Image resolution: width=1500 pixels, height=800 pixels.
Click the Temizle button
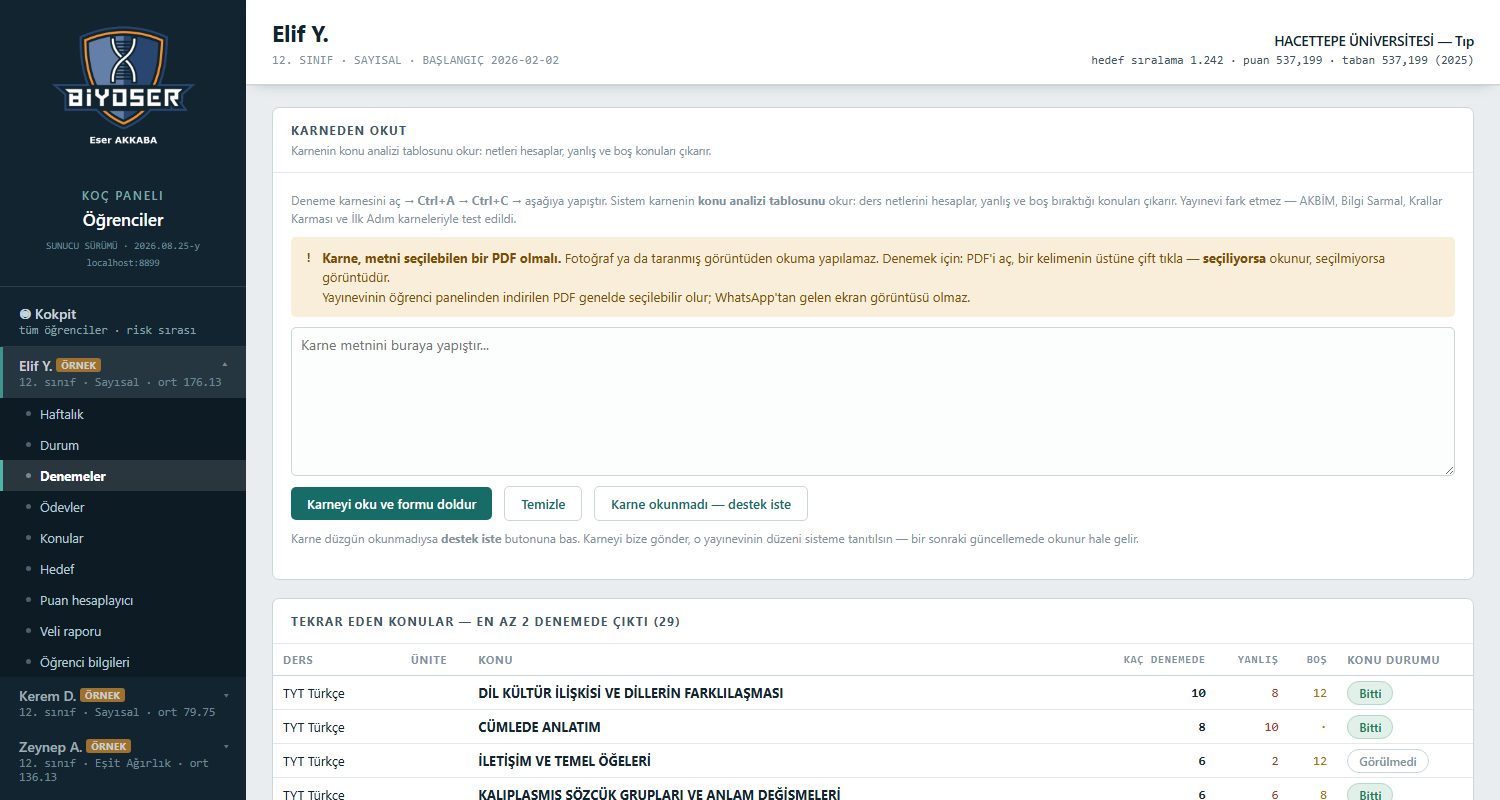coord(543,504)
